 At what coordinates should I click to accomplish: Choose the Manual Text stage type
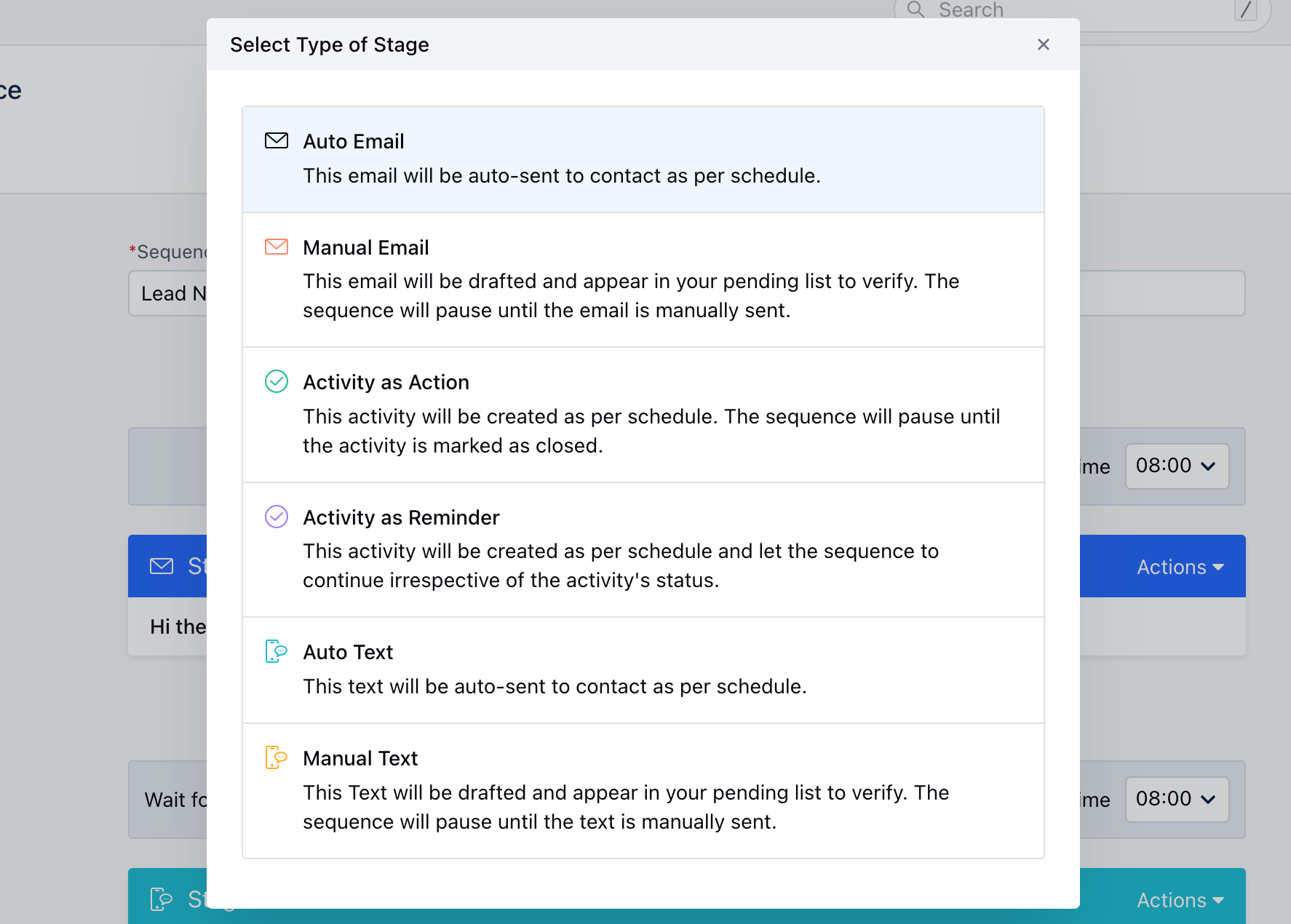[643, 791]
